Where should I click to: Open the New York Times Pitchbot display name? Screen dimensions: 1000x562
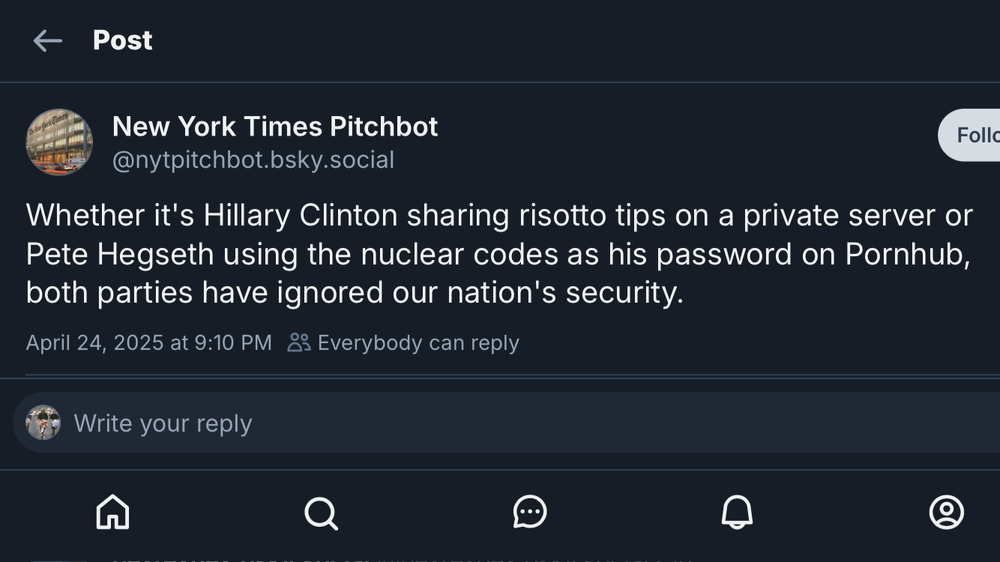[x=275, y=126]
